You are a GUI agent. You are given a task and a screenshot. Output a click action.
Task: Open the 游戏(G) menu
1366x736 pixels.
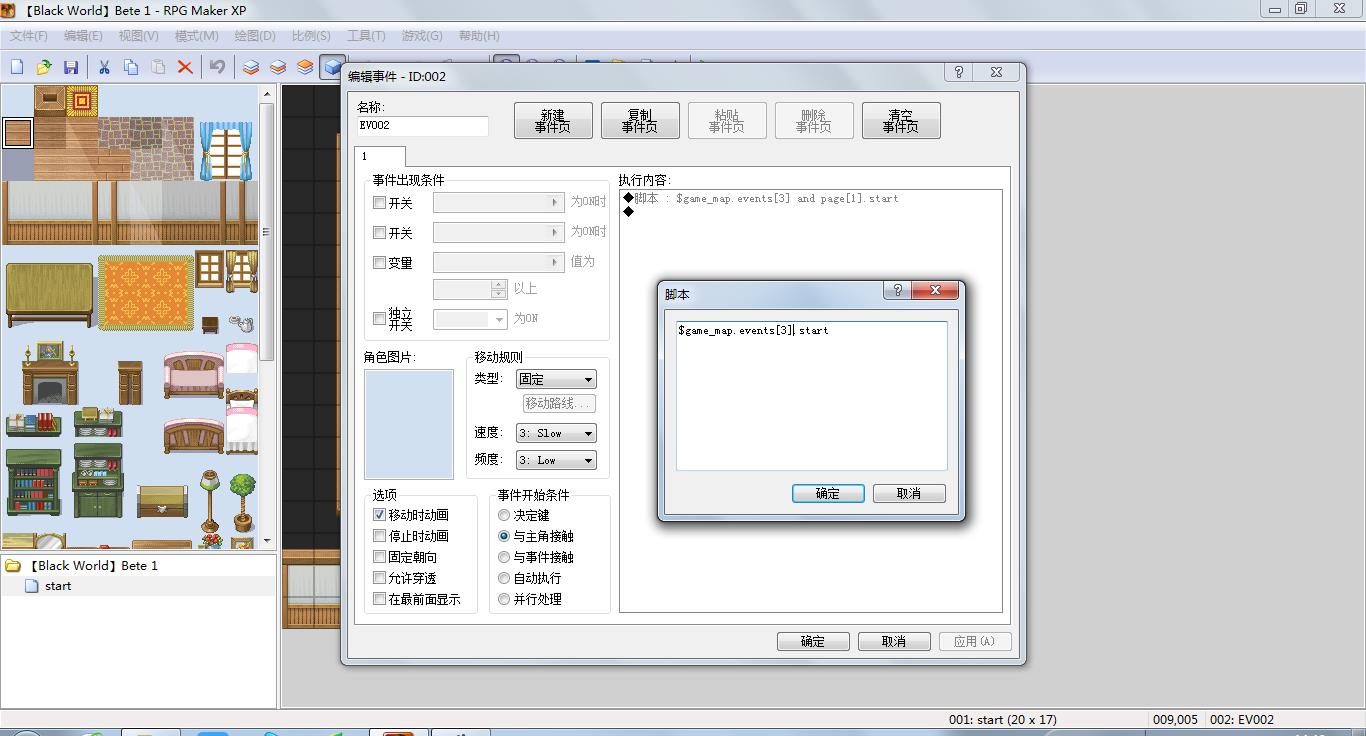click(422, 35)
